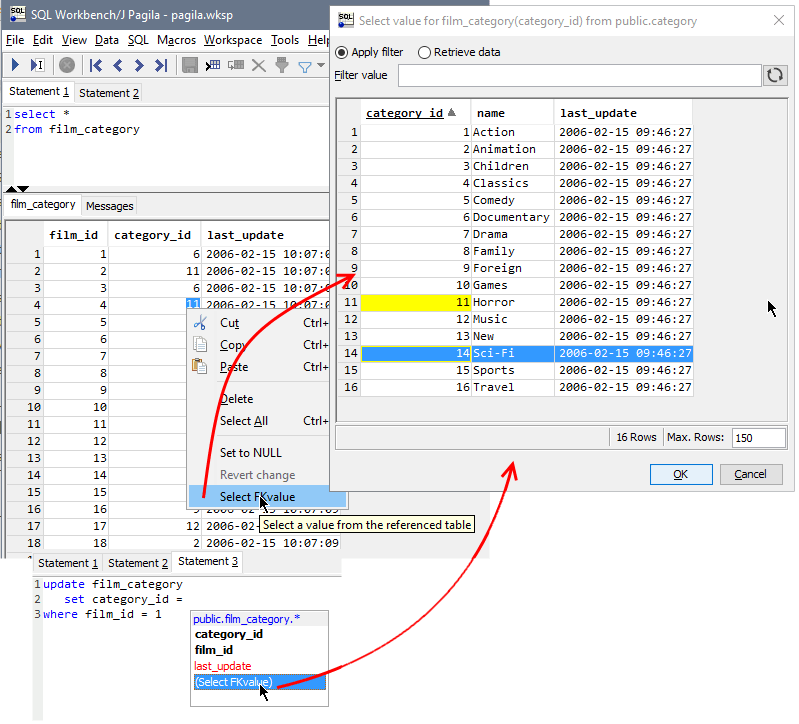This screenshot has height=724, width=799.
Task: Click the last_update header in the dialog
Action: (623, 113)
